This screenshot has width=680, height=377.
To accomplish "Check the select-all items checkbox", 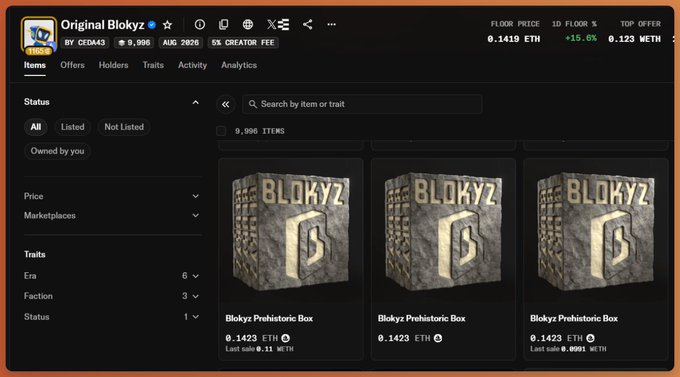I will [221, 131].
